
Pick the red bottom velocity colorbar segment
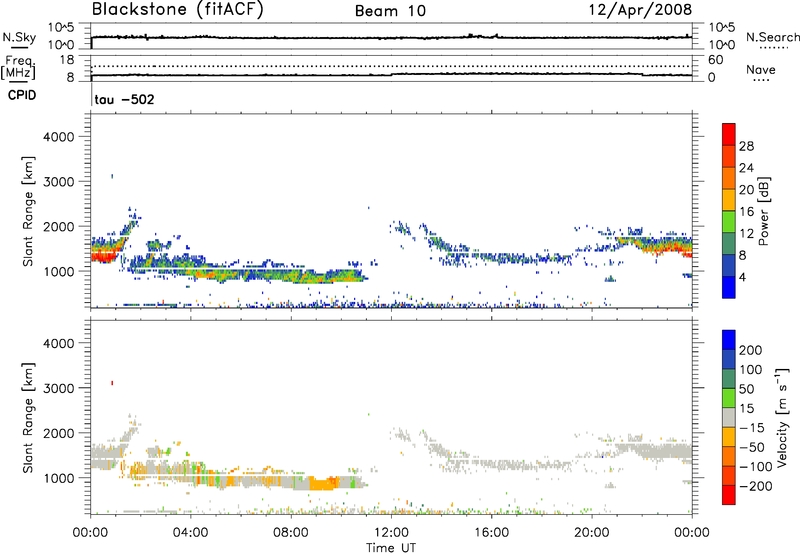[x=729, y=495]
